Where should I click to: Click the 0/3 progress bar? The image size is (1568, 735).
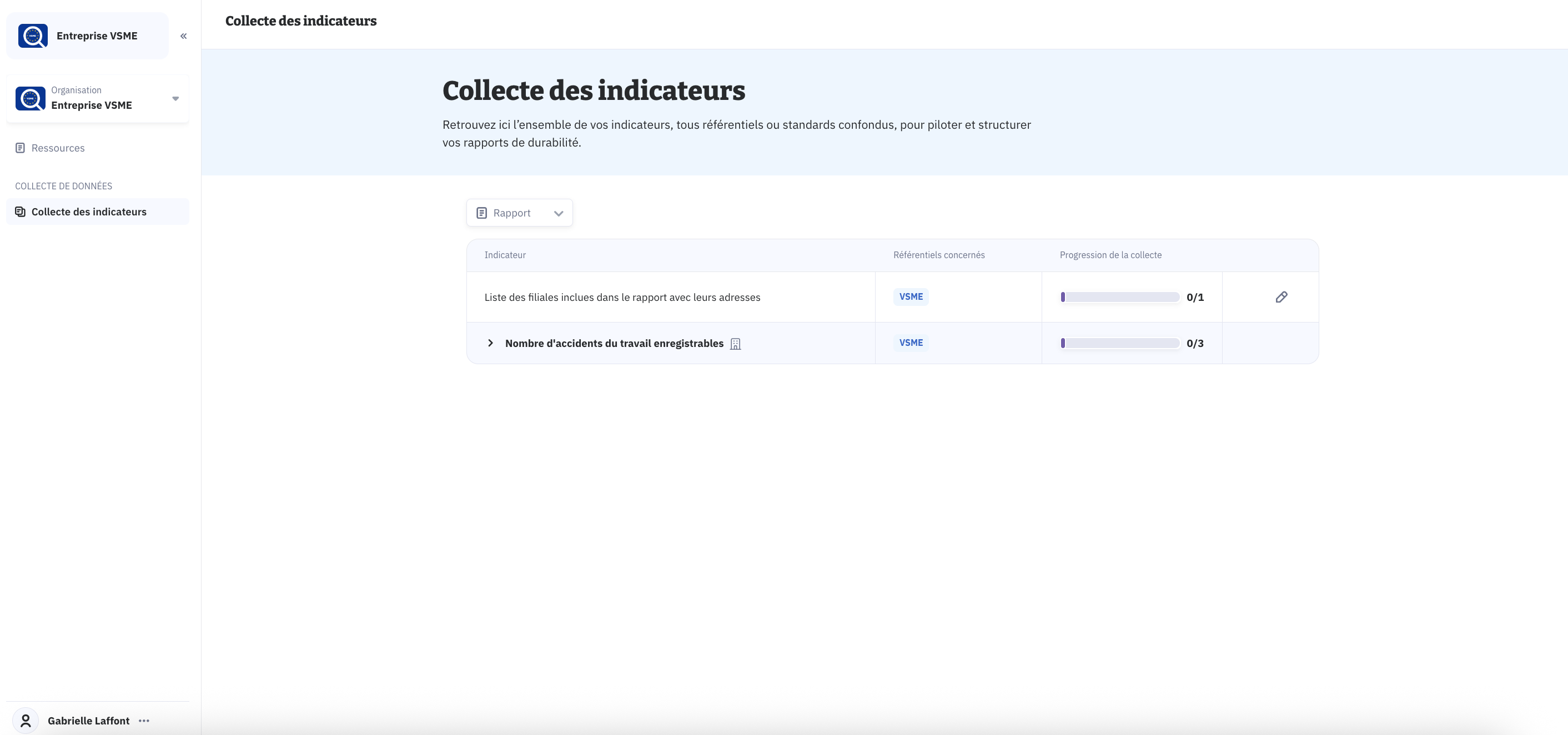[1119, 343]
